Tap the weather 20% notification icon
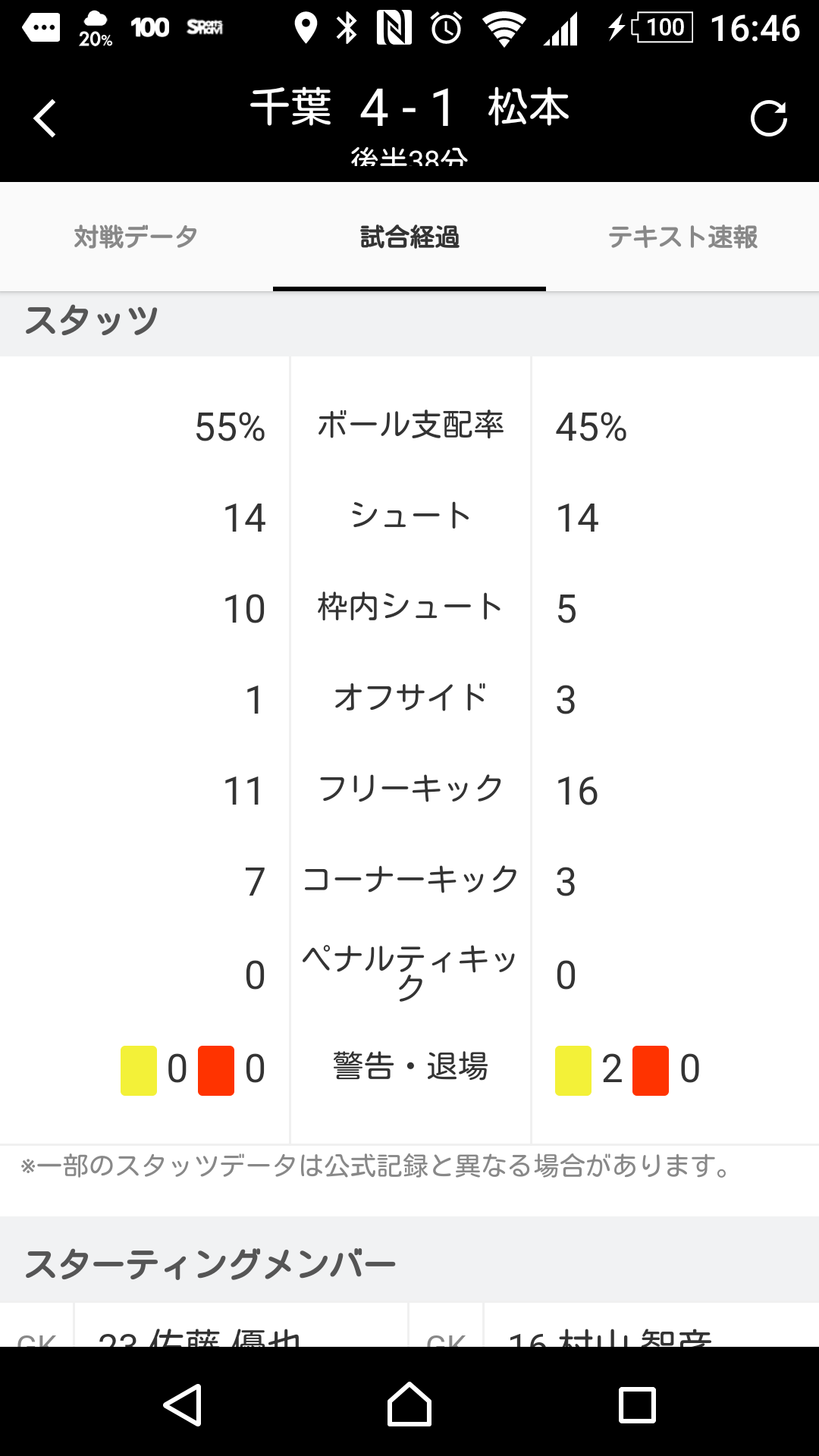The width and height of the screenshot is (819, 1456). click(x=96, y=29)
